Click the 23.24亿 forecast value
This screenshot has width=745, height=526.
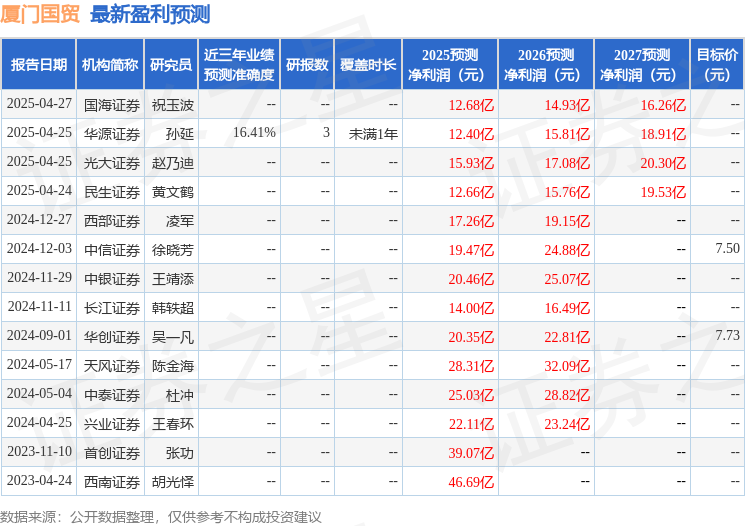(x=567, y=424)
